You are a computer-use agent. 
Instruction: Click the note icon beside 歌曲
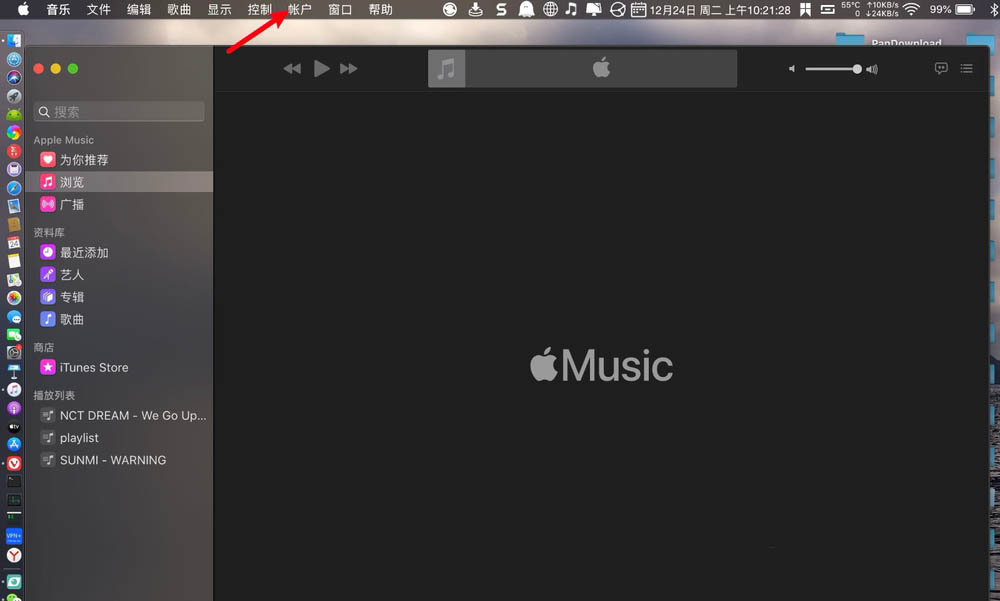(x=48, y=320)
